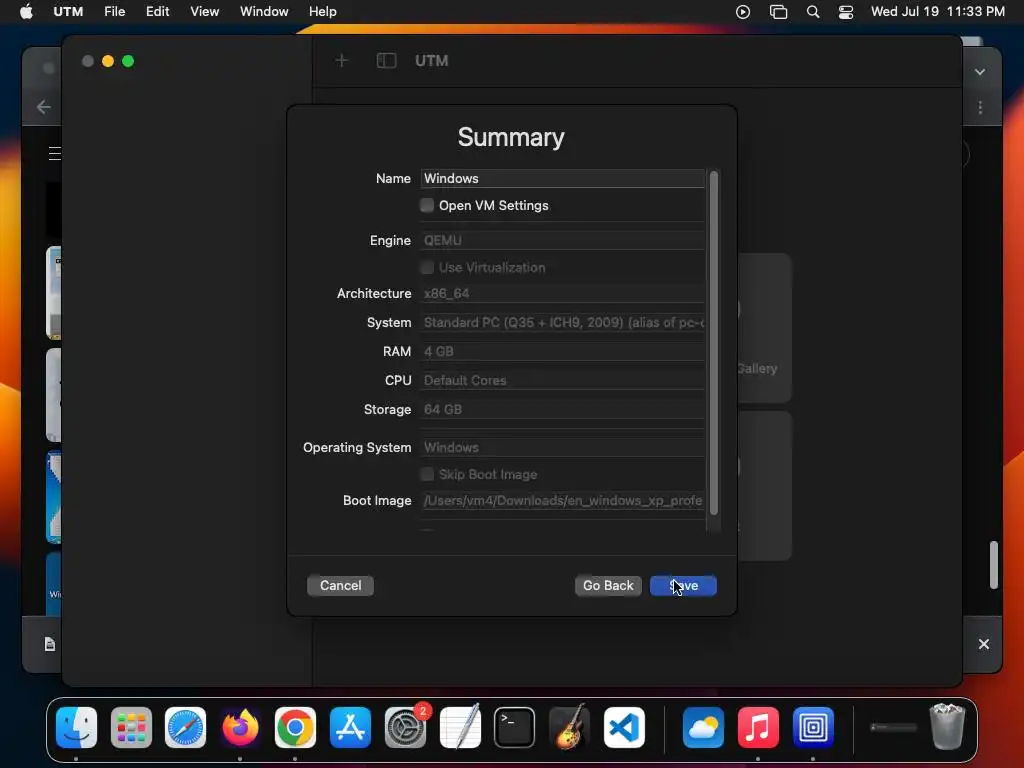The width and height of the screenshot is (1024, 768).
Task: Click the Go Back button
Action: coord(608,585)
